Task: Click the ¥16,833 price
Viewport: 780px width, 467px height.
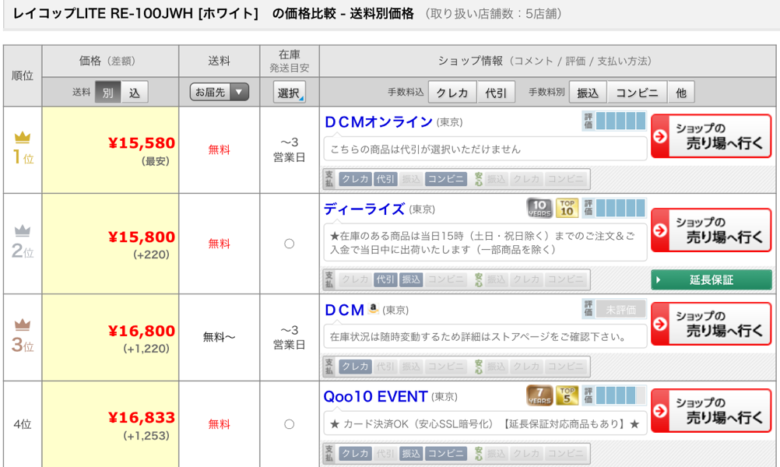Action: coord(142,418)
